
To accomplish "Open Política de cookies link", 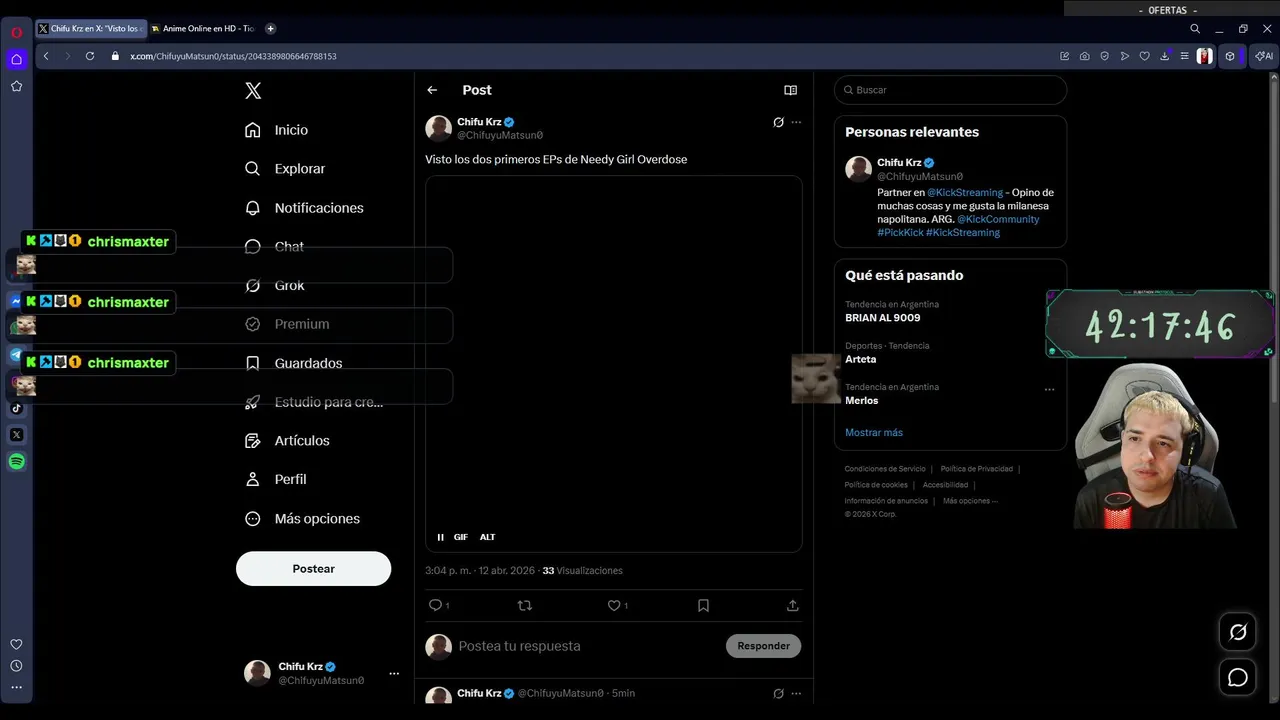I will (x=876, y=485).
